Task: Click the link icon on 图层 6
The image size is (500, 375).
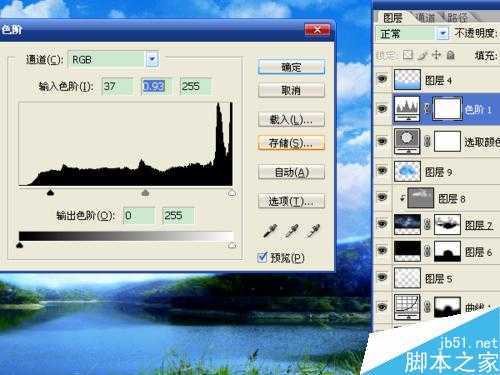Action: pos(427,251)
